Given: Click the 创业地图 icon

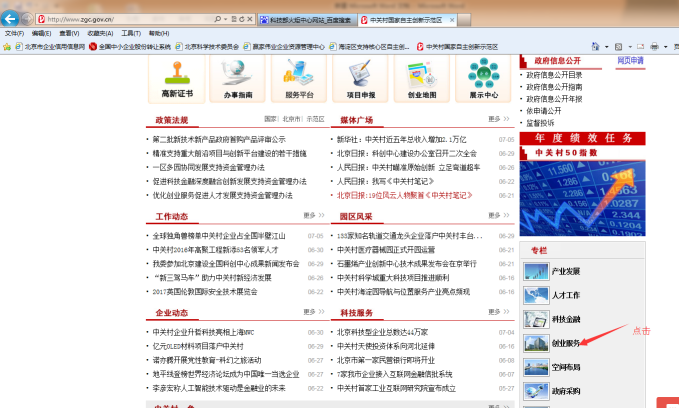Looking at the screenshot, I should [x=421, y=74].
